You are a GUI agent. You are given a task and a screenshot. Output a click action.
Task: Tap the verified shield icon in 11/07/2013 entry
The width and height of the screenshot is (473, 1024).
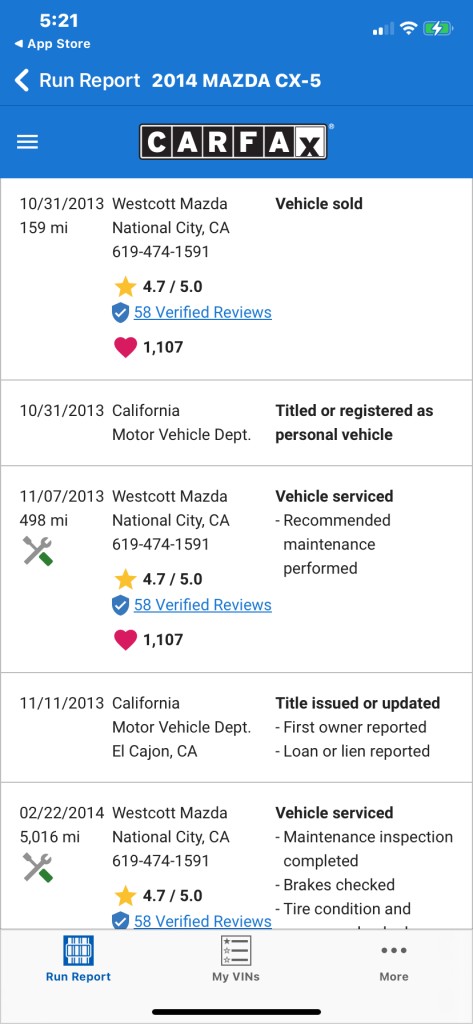[120, 605]
